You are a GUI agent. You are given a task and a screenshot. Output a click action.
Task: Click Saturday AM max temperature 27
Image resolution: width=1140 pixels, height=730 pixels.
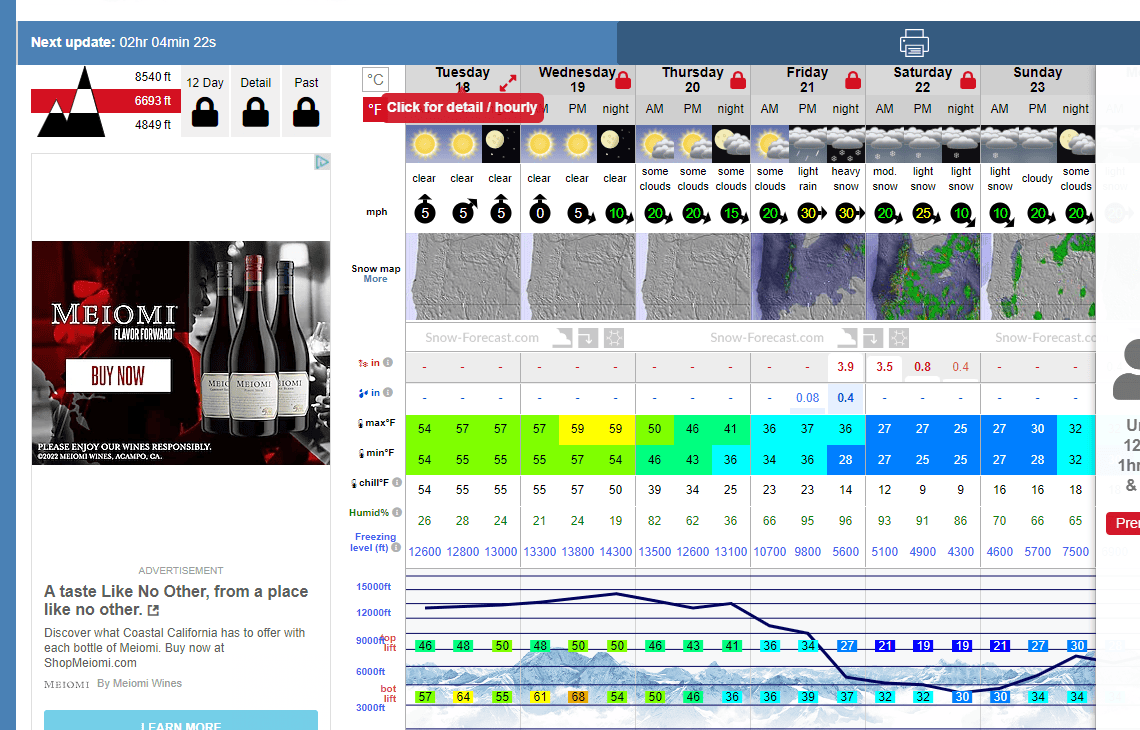pyautogui.click(x=885, y=429)
